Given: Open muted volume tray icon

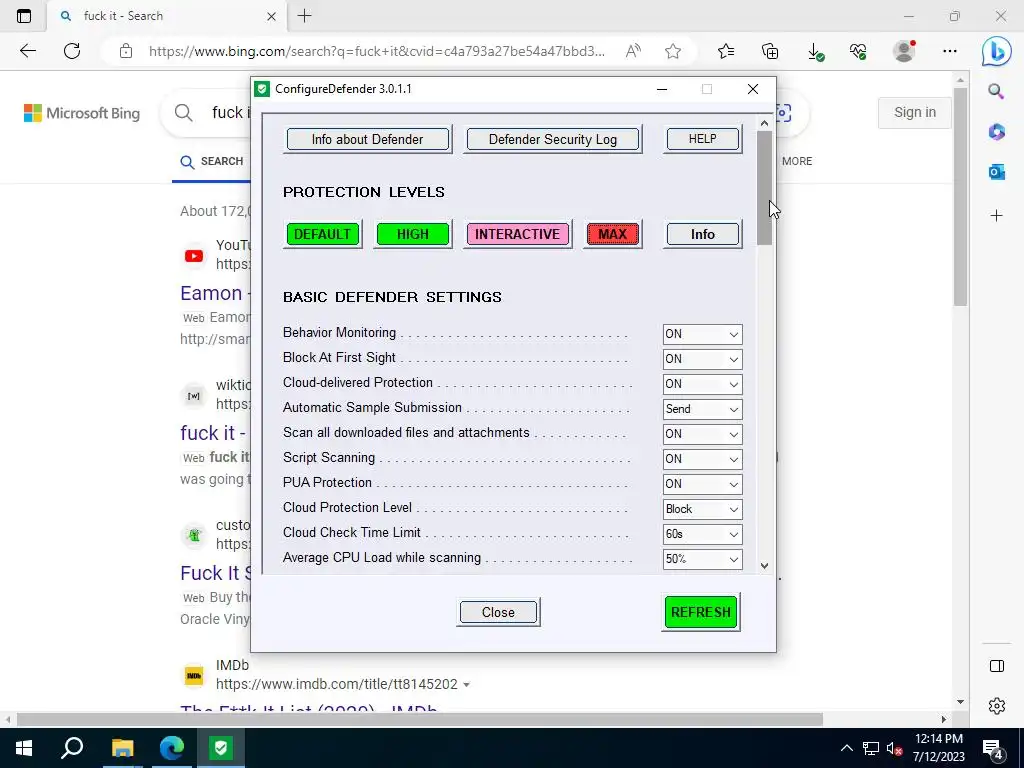Looking at the screenshot, I should coord(894,748).
